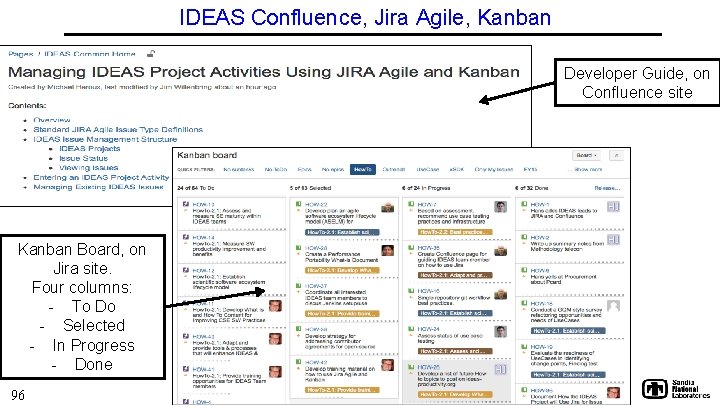This screenshot has width=720, height=405.
Task: Click the lock icon beside IDEAS Common Home
Action: 151,54
